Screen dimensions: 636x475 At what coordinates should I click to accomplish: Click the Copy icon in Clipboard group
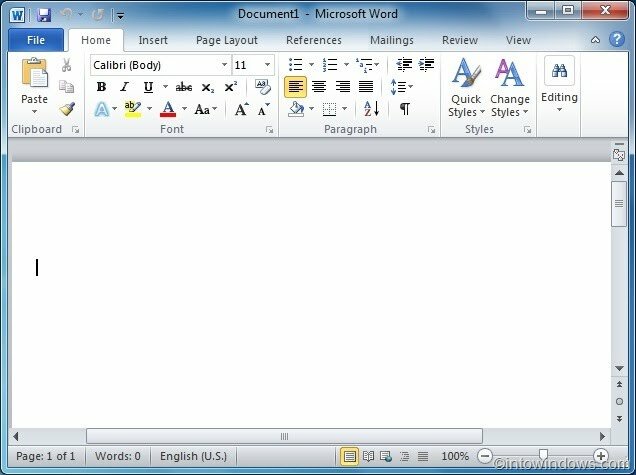click(x=67, y=86)
